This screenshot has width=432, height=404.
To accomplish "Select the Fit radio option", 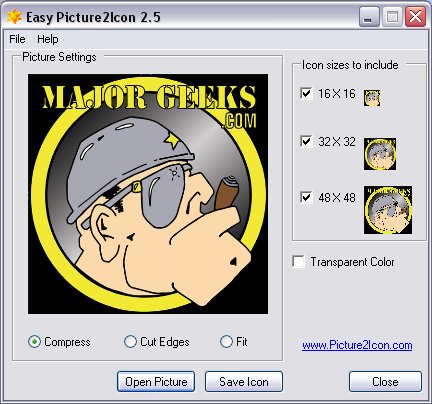I will (x=226, y=342).
